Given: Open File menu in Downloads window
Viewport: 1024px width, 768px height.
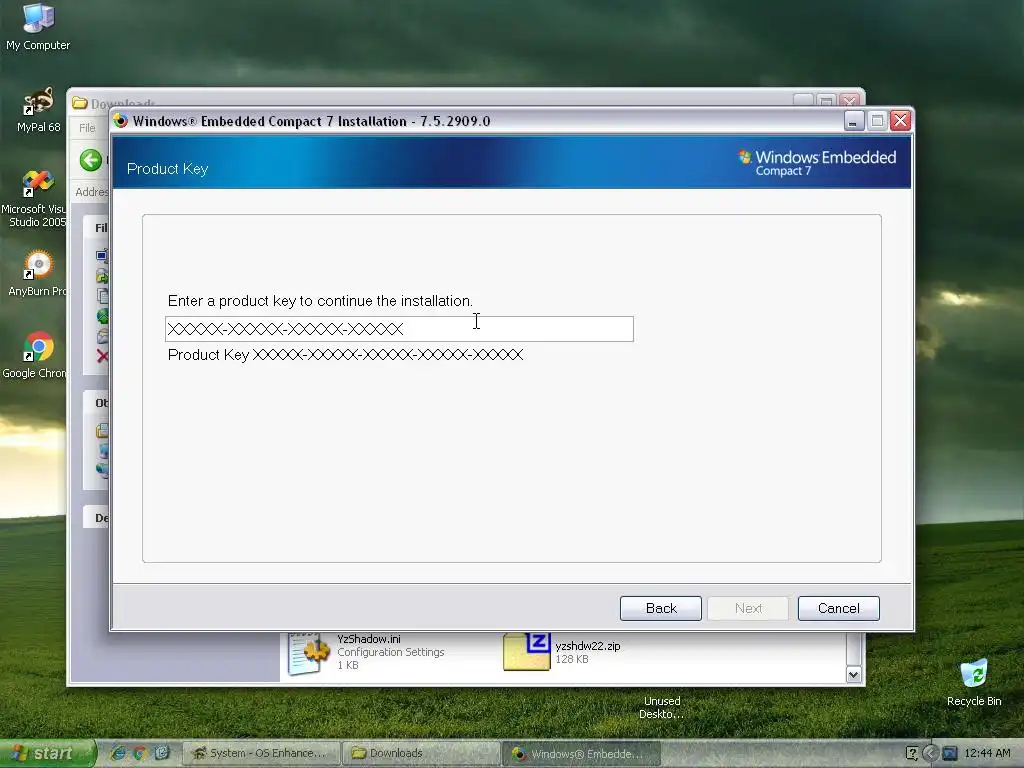Looking at the screenshot, I should (x=87, y=128).
